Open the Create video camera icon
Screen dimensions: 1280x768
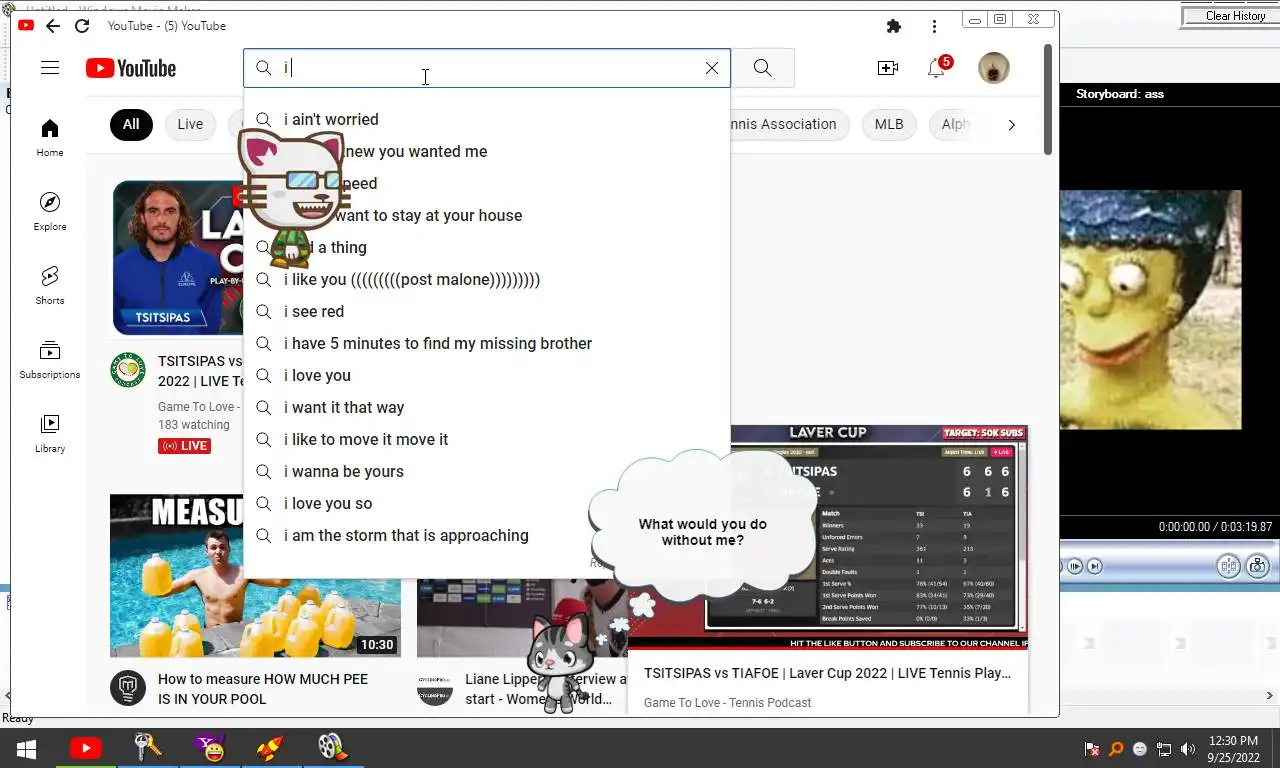887,68
